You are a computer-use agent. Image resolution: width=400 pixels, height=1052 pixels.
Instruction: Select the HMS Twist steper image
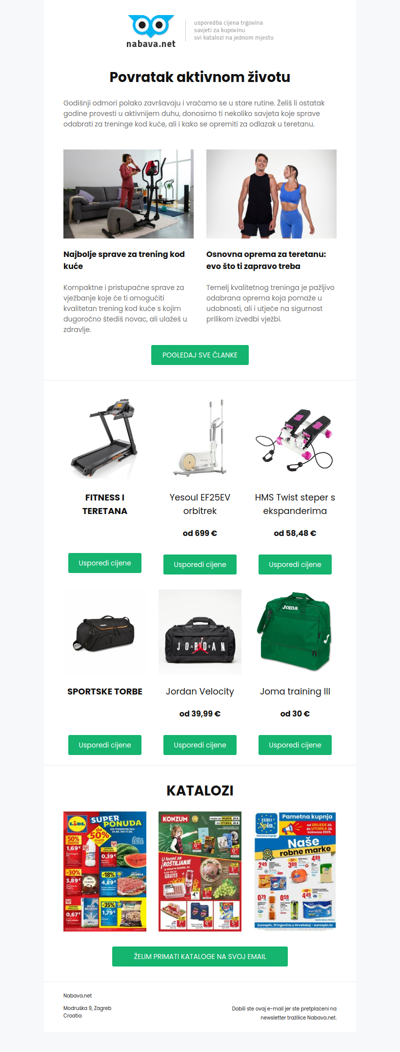pyautogui.click(x=295, y=439)
